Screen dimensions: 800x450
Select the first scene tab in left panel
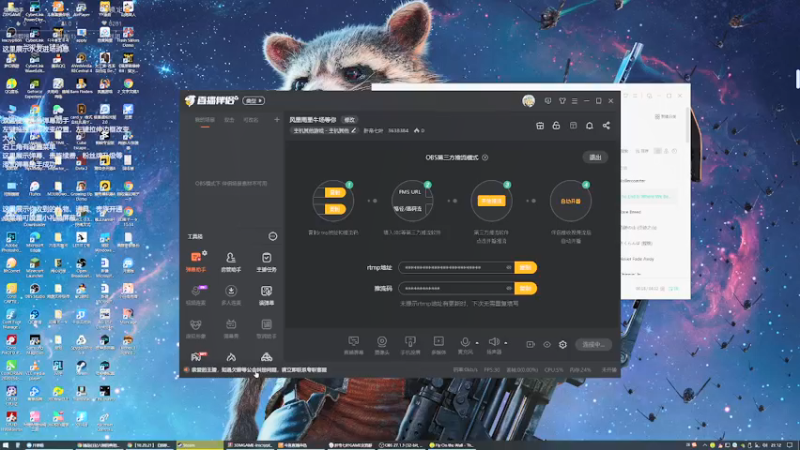(205, 120)
